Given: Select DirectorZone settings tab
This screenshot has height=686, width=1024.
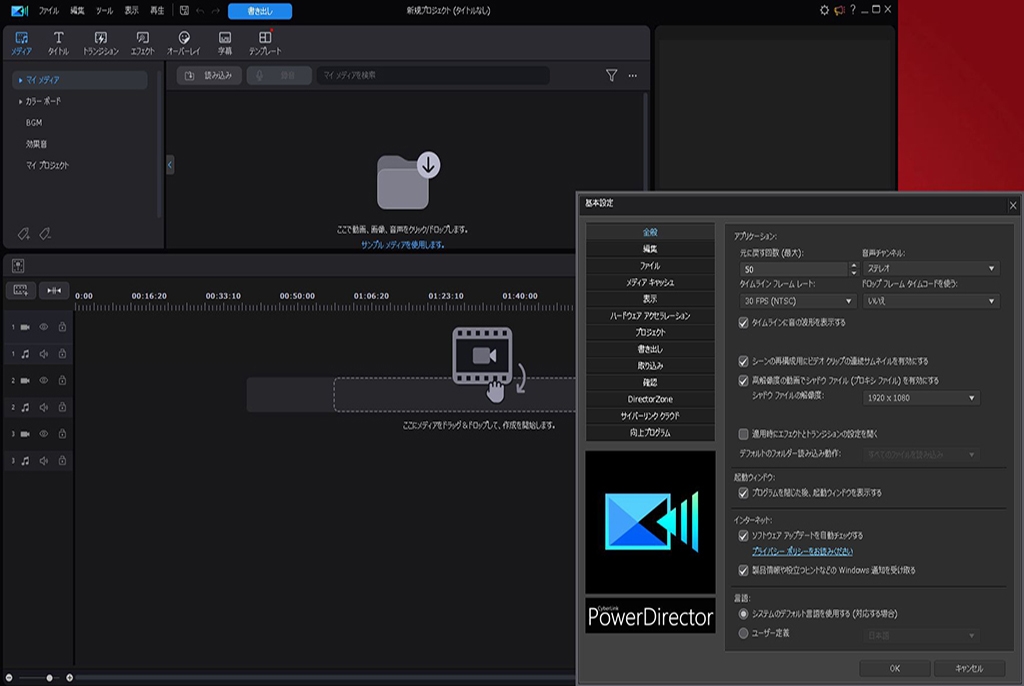Looking at the screenshot, I should [650, 399].
